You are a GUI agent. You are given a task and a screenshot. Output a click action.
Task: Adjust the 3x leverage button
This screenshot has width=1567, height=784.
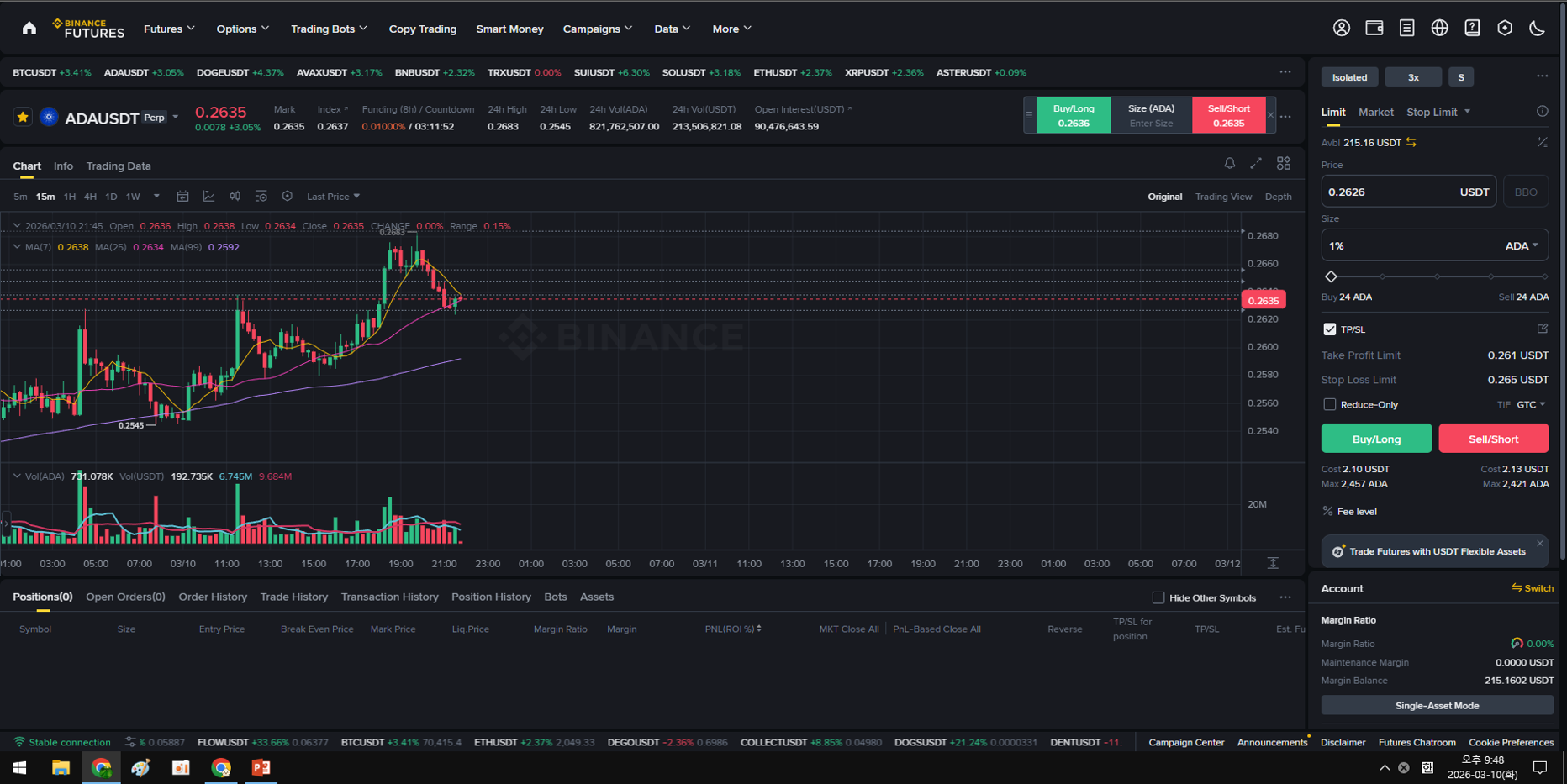coord(1413,77)
